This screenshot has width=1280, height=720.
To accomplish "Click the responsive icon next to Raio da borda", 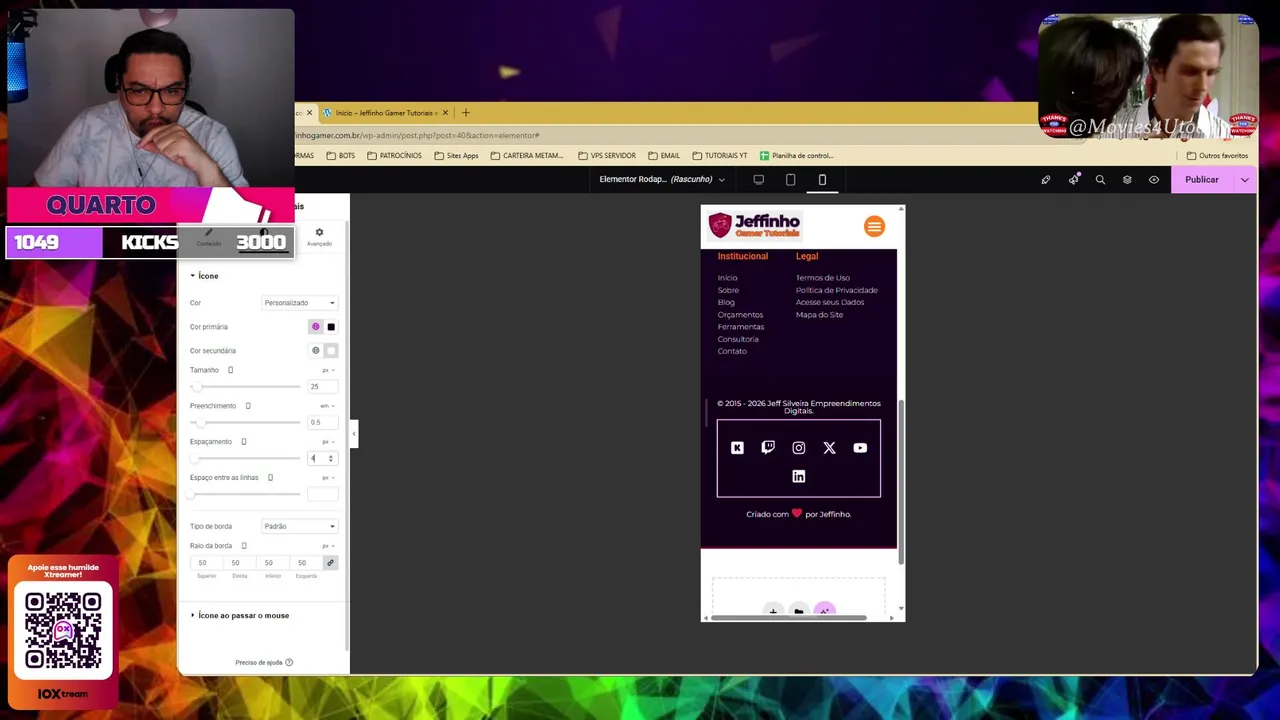I will coord(243,546).
